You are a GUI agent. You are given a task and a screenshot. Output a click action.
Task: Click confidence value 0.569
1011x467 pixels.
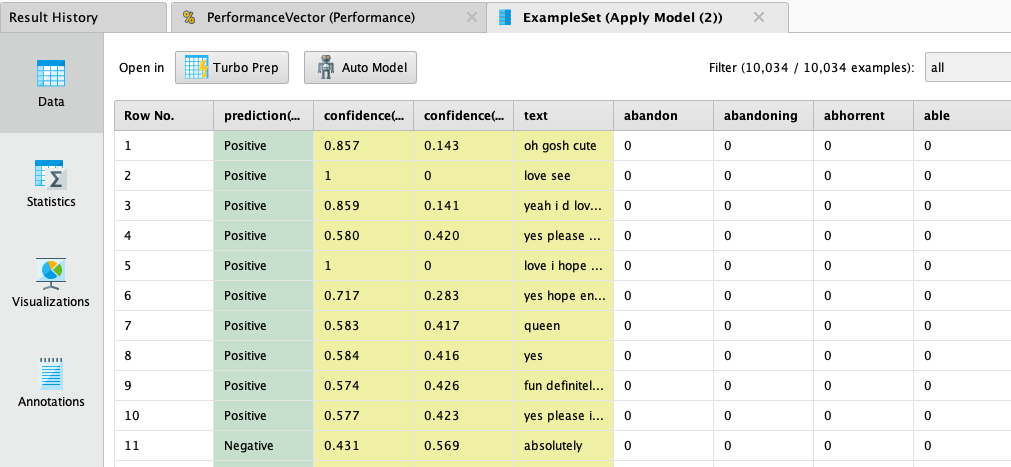464,446
